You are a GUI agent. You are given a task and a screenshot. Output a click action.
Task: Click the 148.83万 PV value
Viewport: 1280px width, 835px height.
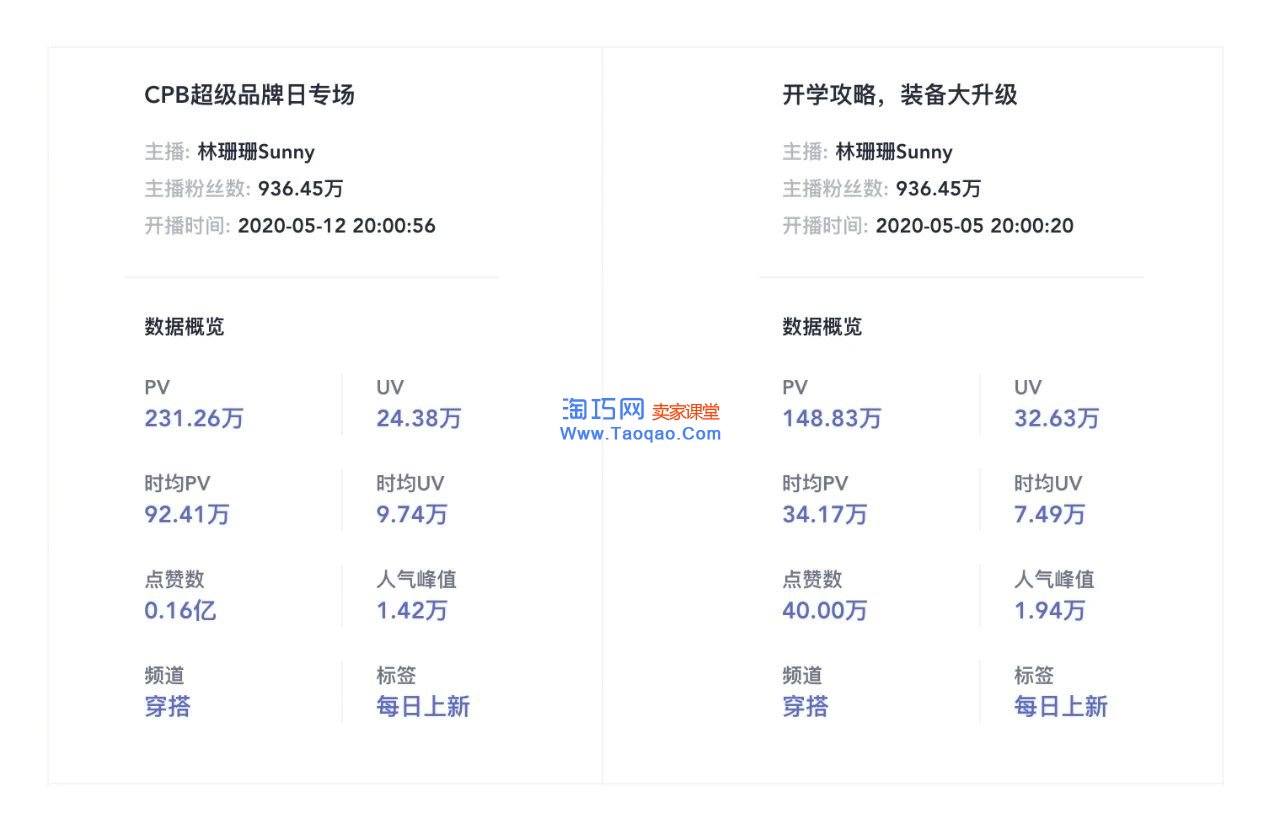(x=831, y=418)
